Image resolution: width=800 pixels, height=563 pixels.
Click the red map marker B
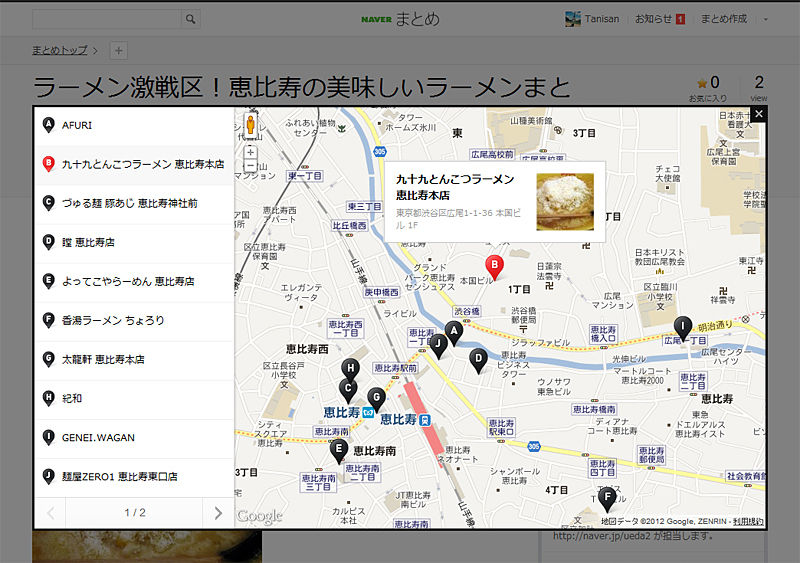[x=494, y=267]
